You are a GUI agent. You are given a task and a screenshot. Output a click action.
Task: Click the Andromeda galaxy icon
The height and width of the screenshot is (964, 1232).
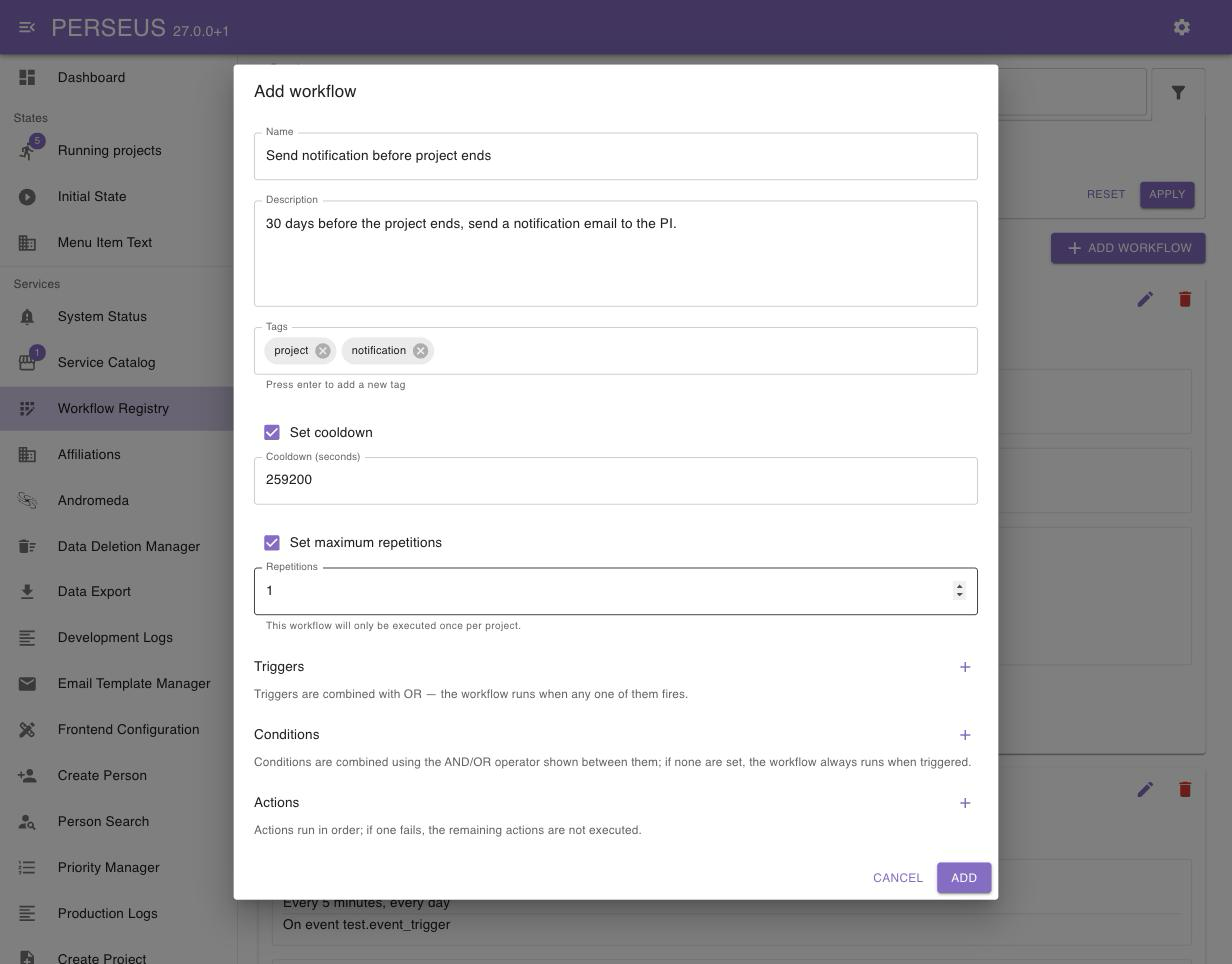click(x=27, y=501)
